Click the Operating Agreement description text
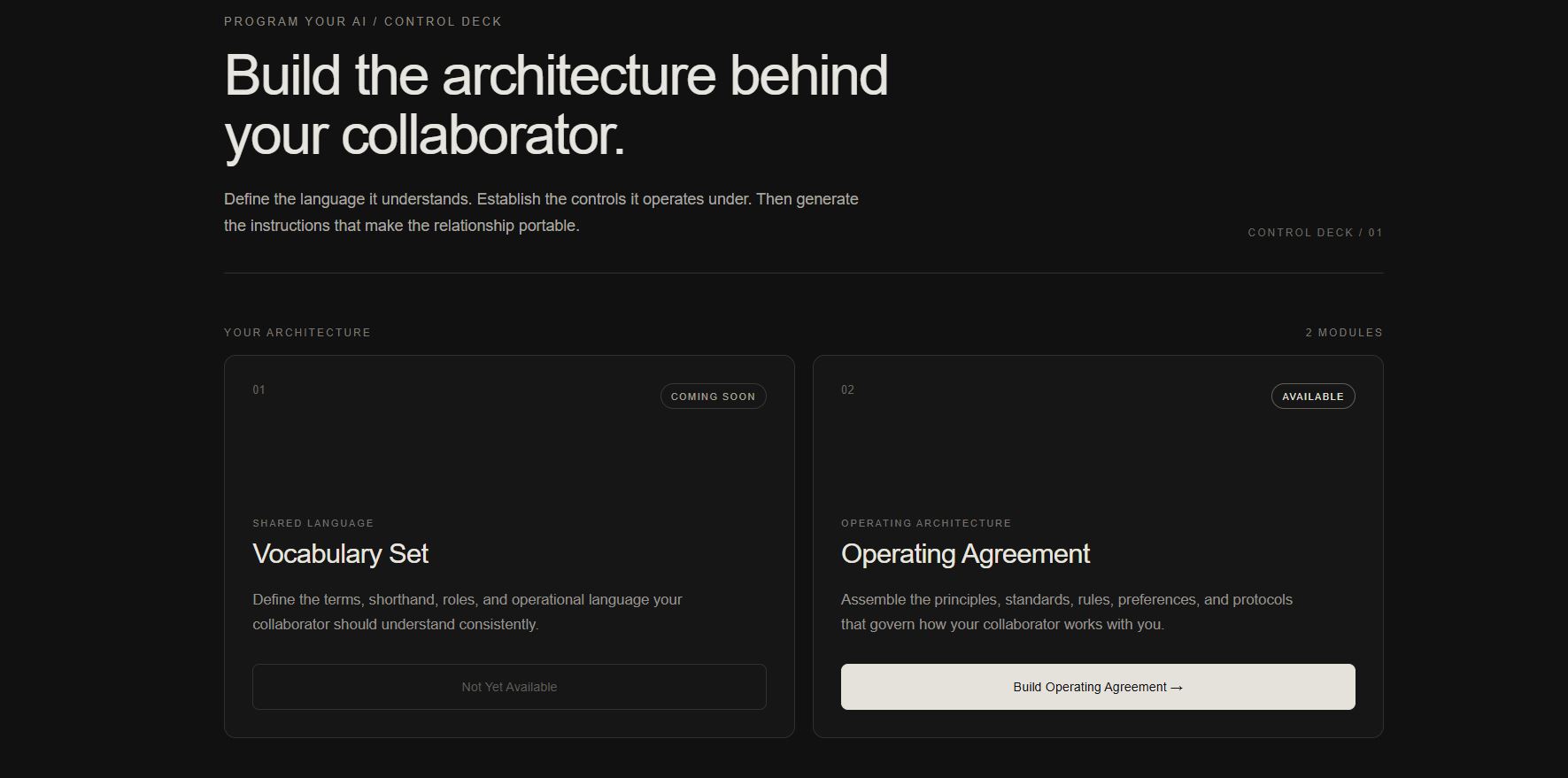1568x778 pixels. coord(1067,612)
